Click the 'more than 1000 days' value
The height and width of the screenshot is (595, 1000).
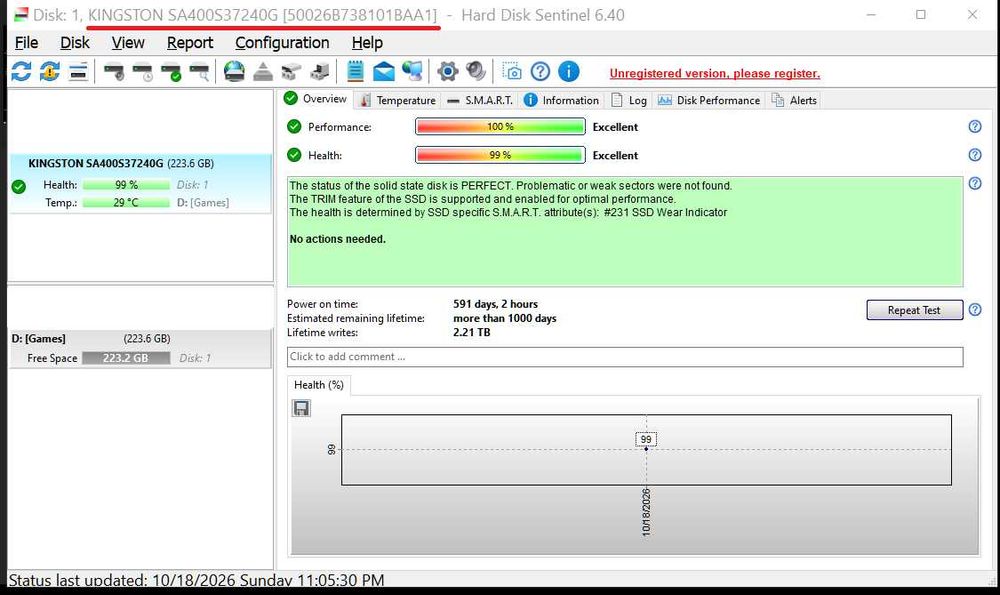pyautogui.click(x=504, y=318)
